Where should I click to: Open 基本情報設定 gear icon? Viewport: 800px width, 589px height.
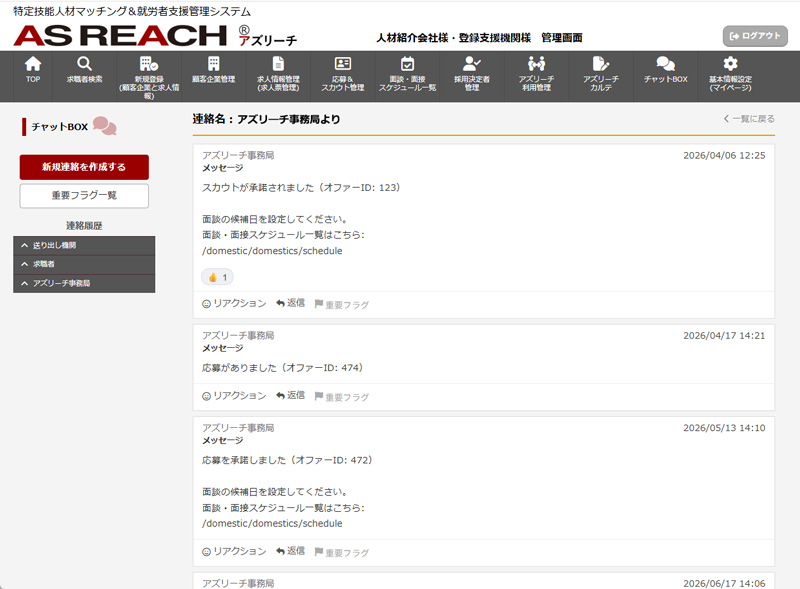click(x=730, y=64)
